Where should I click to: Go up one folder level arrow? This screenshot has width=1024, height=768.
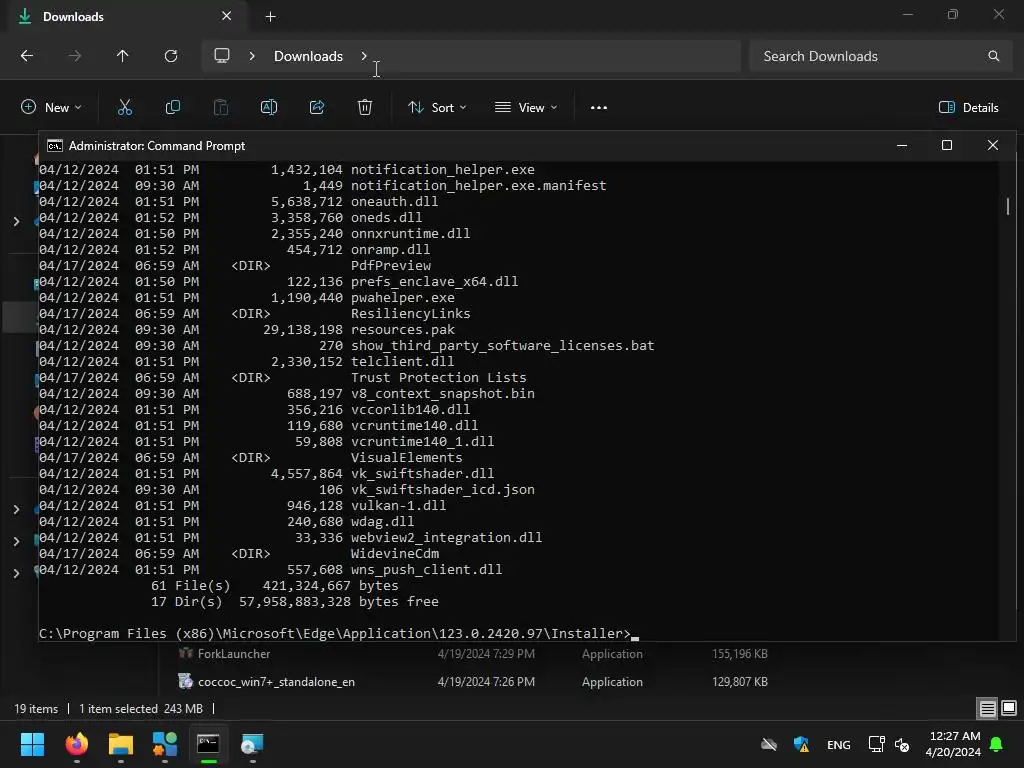[123, 56]
